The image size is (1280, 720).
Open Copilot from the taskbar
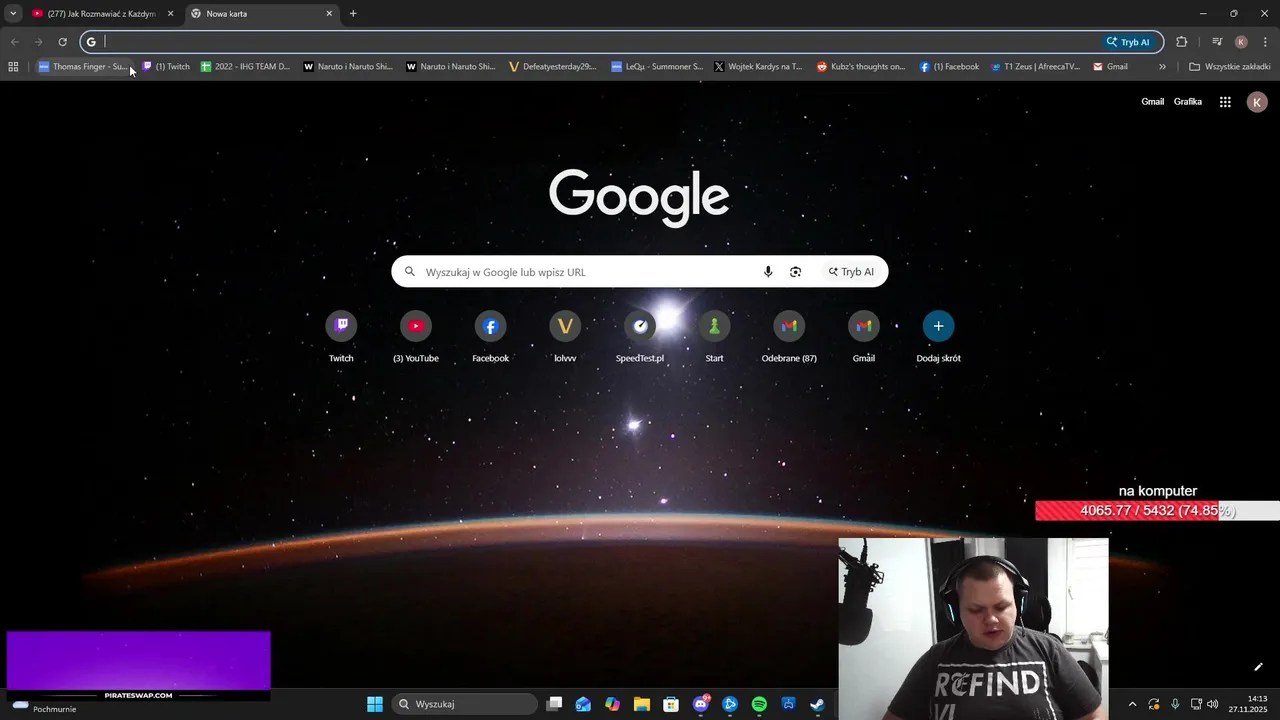tap(612, 704)
